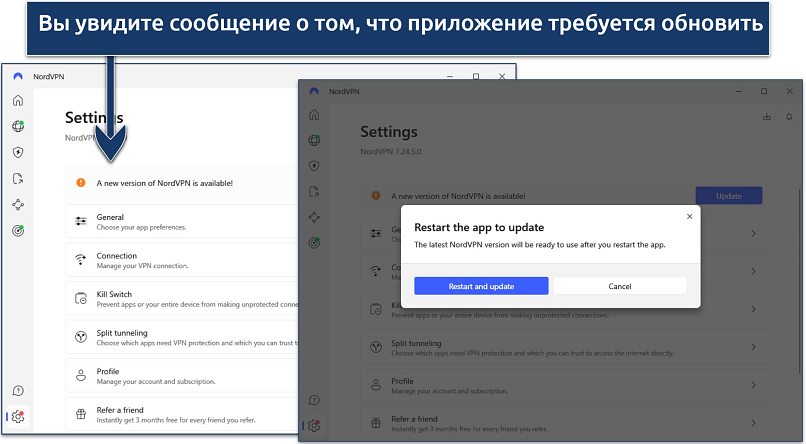Screen dimensions: 806x444
Task: Click Kill Switch icon in back window
Action: pyautogui.click(x=81, y=299)
